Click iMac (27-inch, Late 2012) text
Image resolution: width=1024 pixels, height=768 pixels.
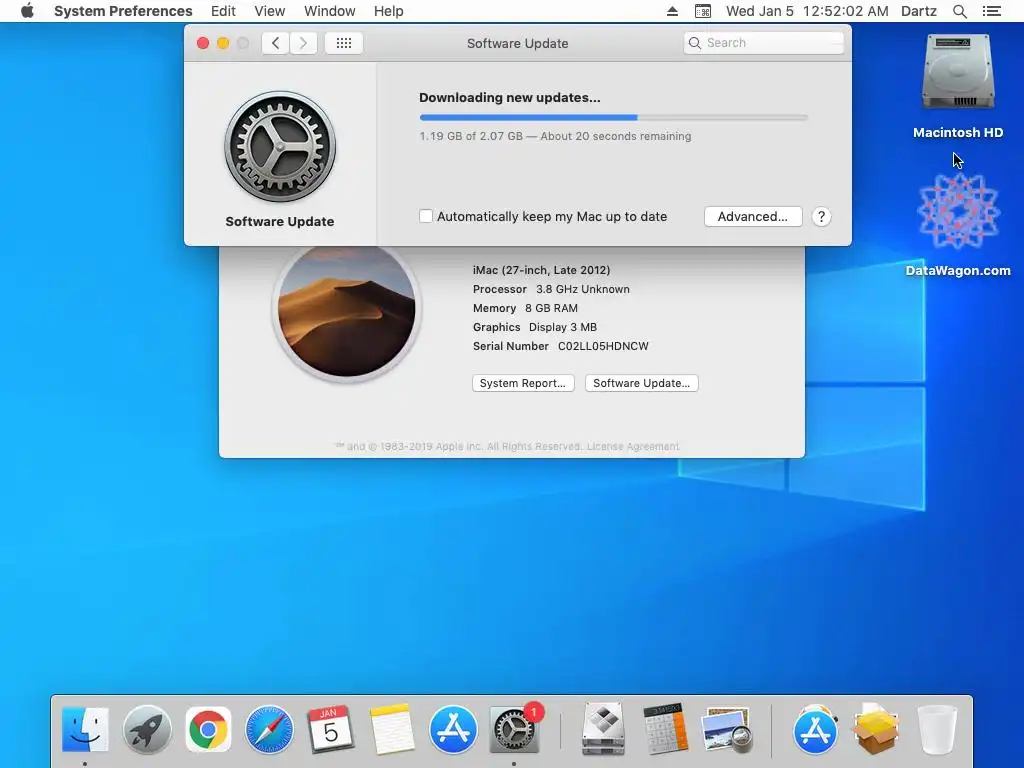tap(541, 270)
